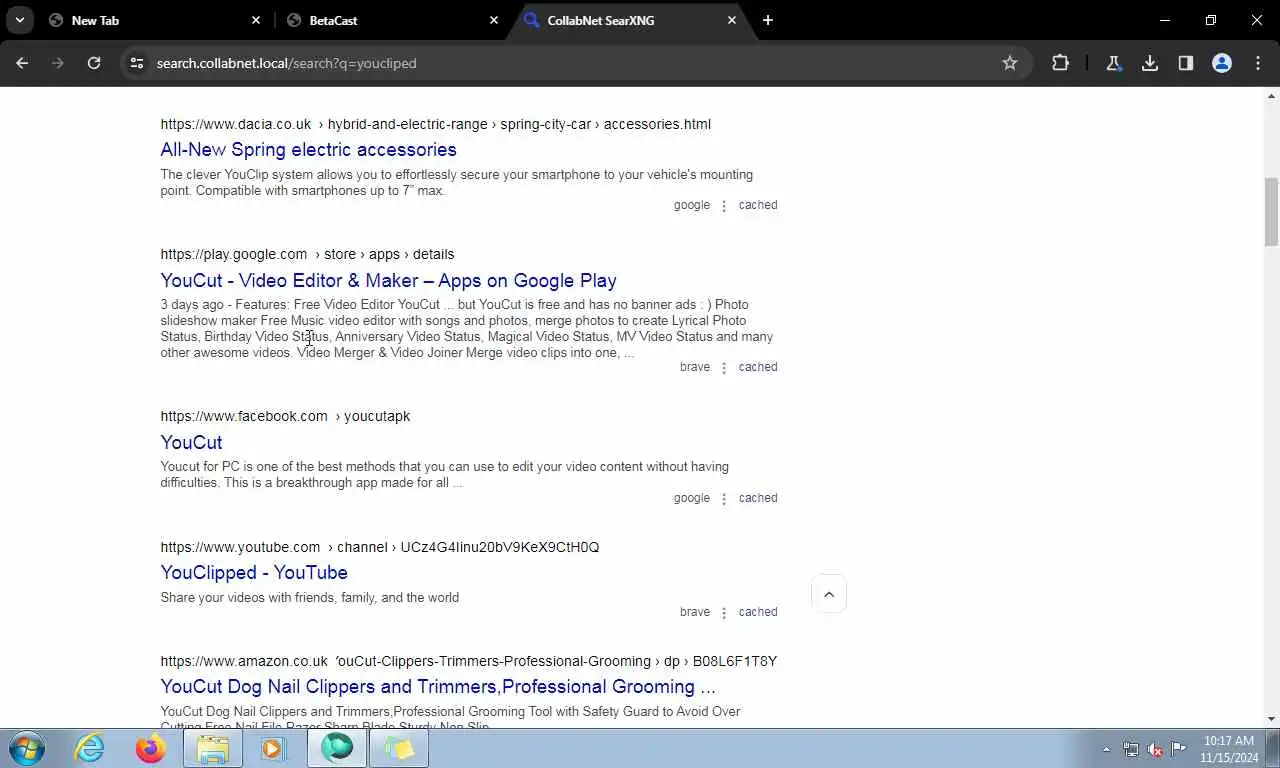
Task: Open the profile avatar menu
Action: coord(1222,63)
